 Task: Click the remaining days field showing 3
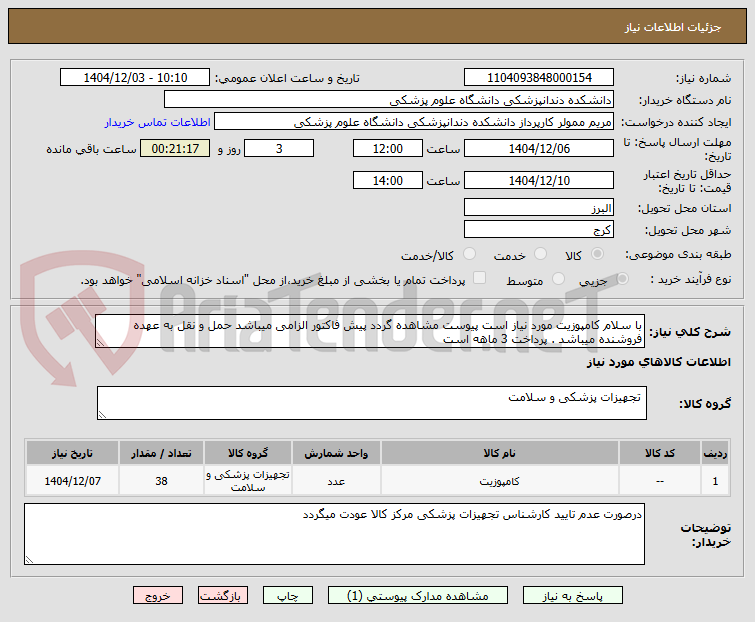coord(279,148)
